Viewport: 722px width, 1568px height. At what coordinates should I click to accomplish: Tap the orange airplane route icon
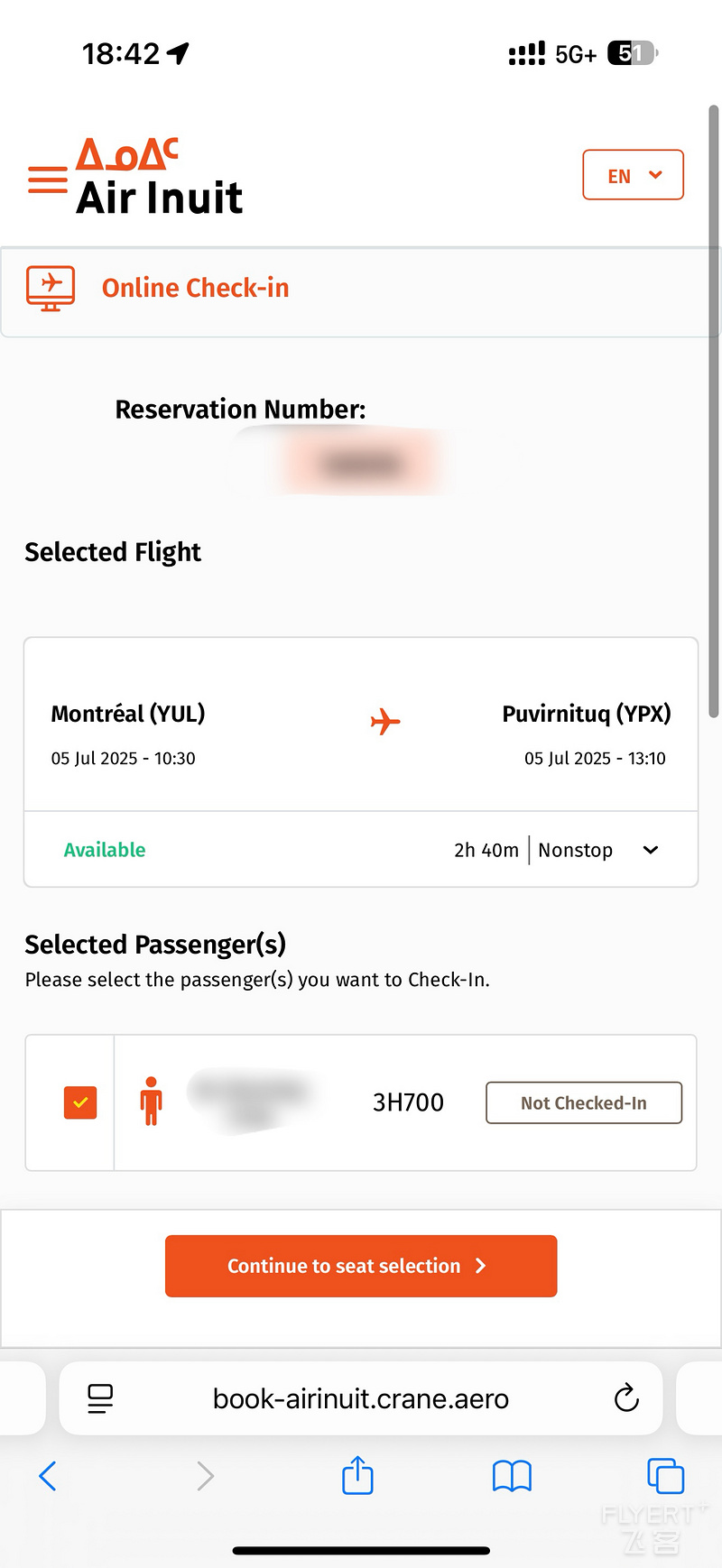[385, 722]
